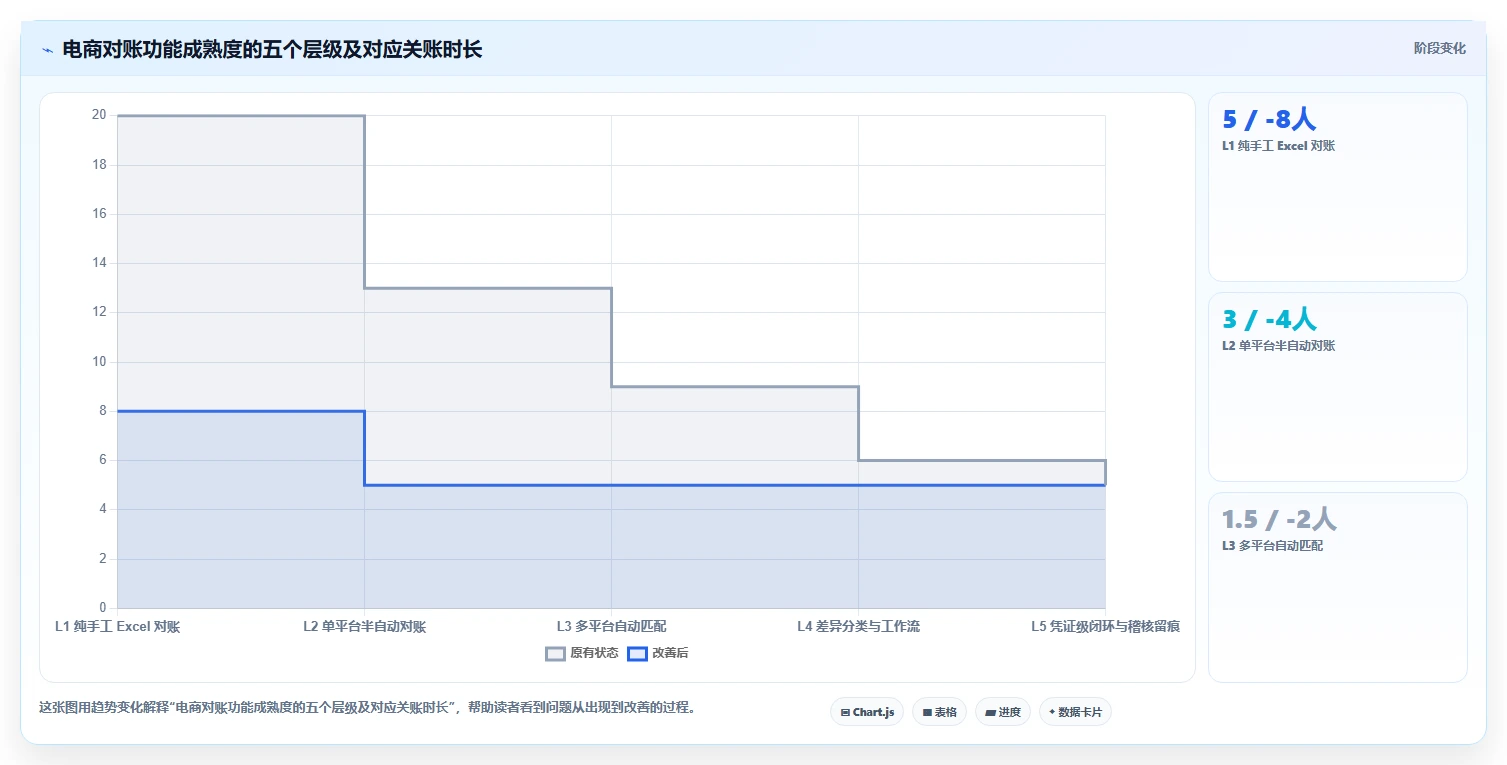Image resolution: width=1507 pixels, height=765 pixels.
Task: Click the icon inside the 表格 tag
Action: [x=927, y=713]
